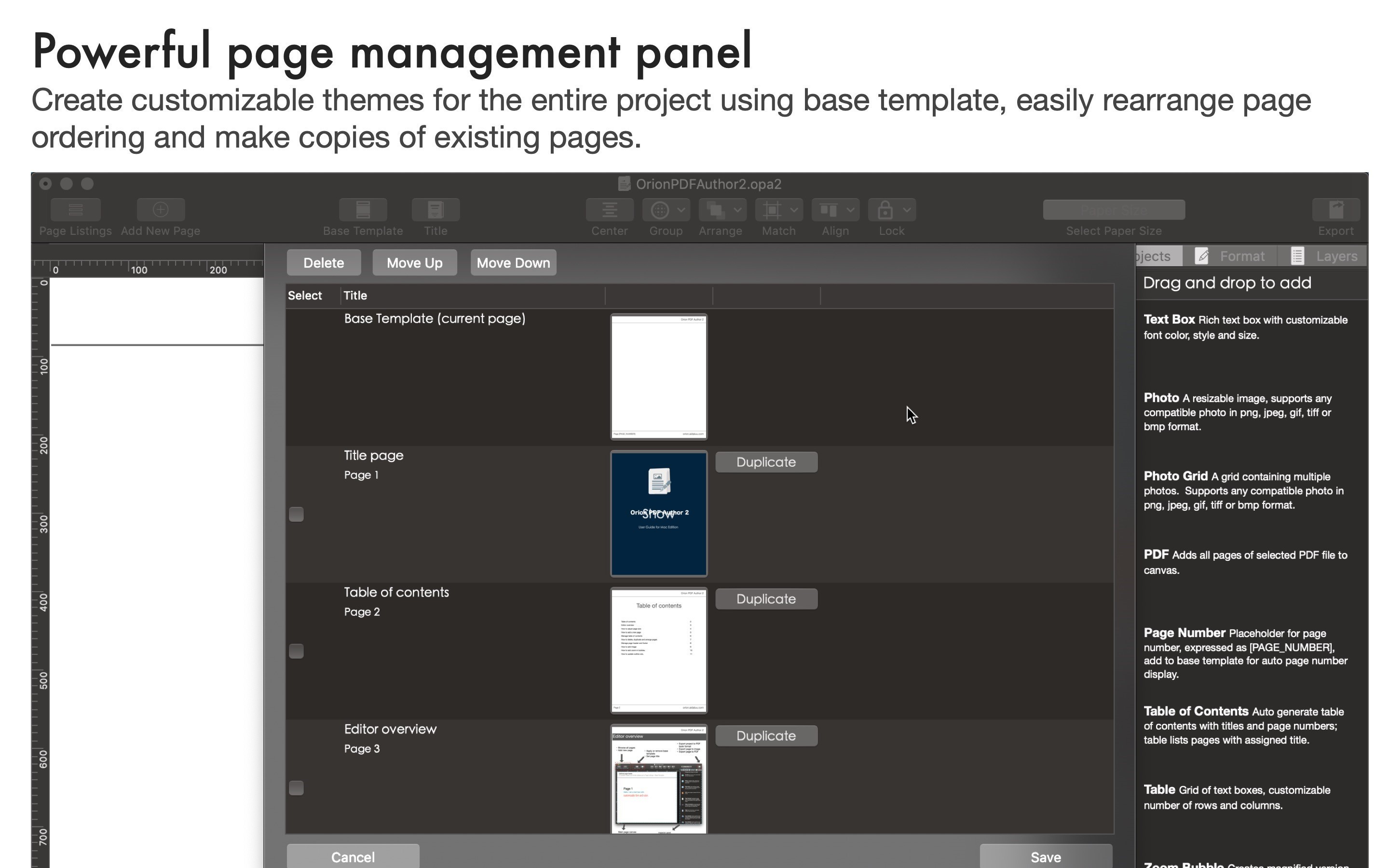Open the Align dropdown chevron
Screen dimensions: 1389x868
(850, 210)
